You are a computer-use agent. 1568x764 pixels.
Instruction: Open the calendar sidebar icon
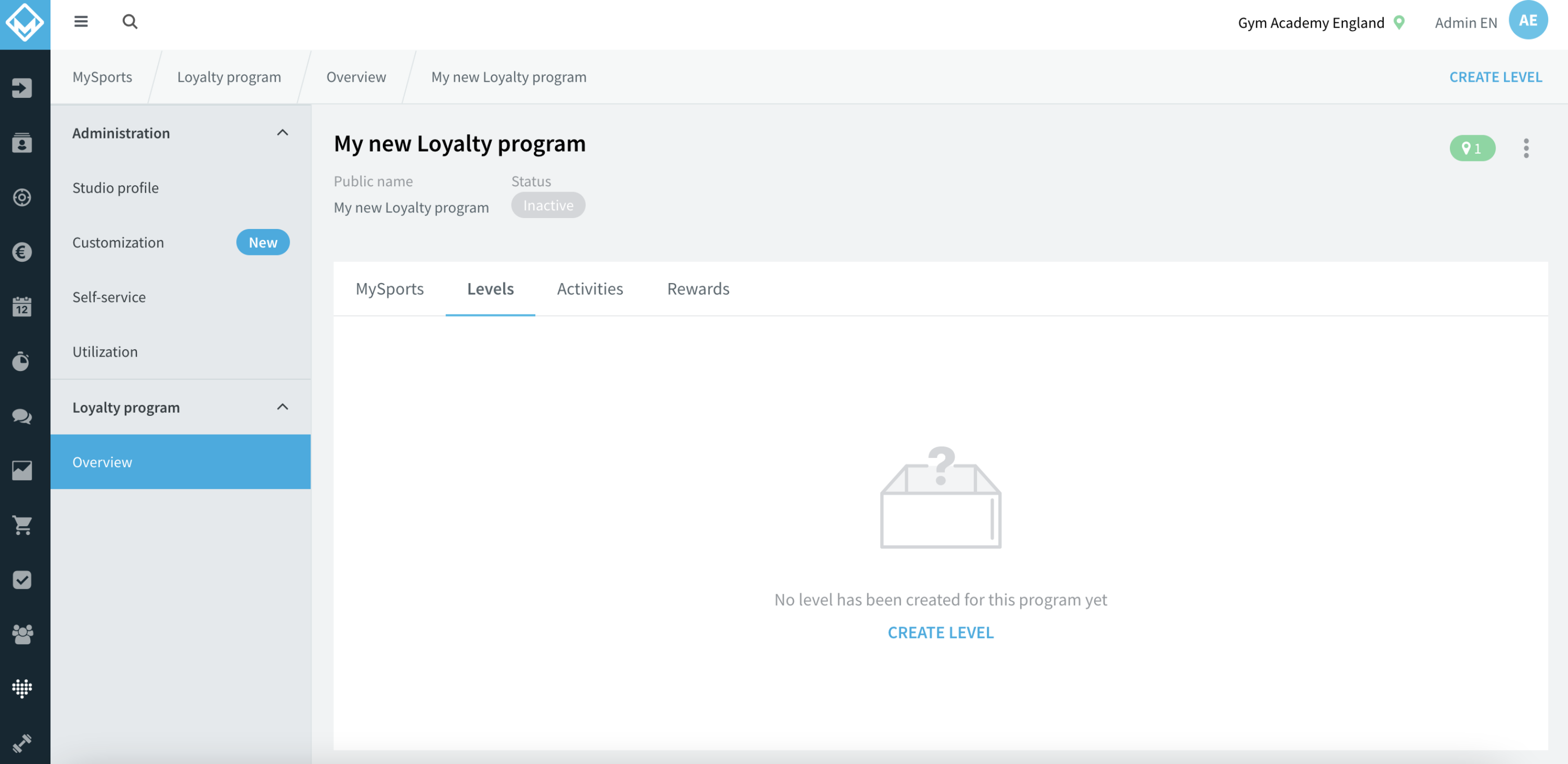pyautogui.click(x=22, y=307)
